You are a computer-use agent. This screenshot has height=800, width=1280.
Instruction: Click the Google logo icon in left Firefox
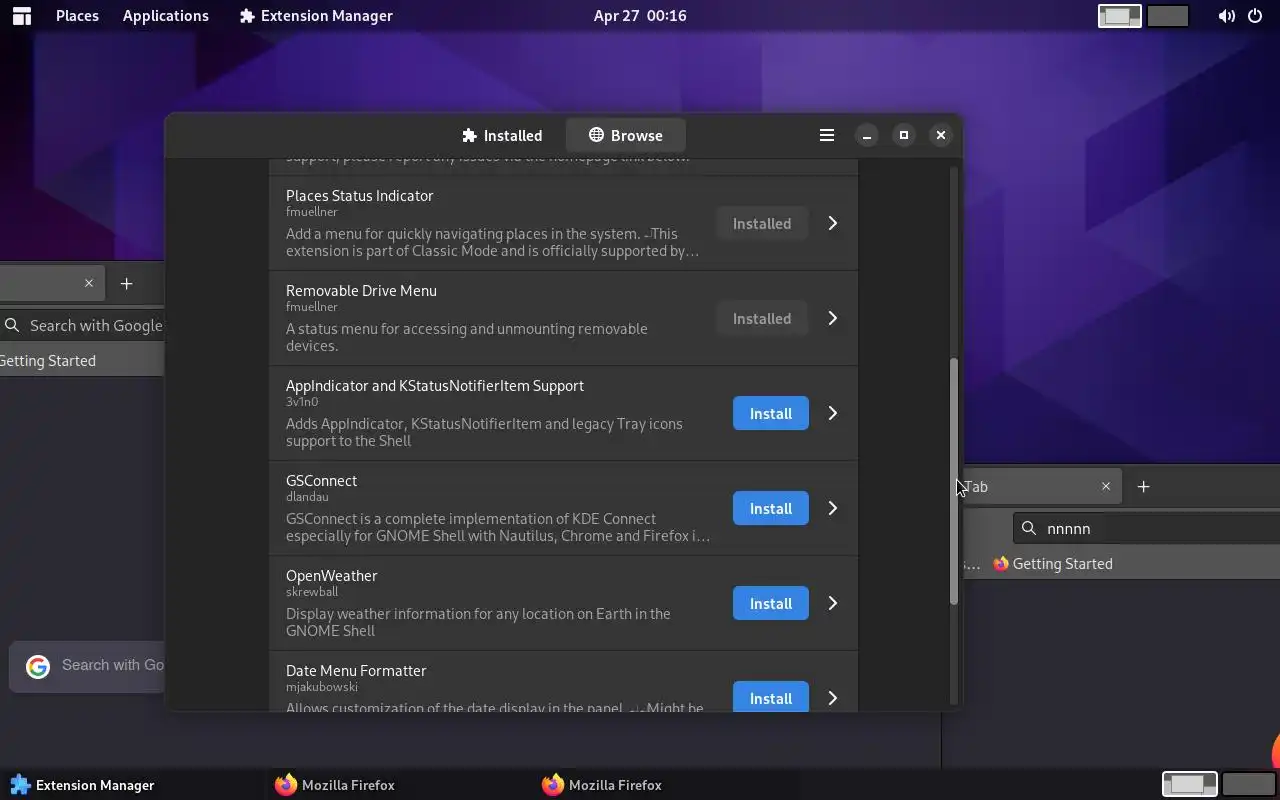pos(38,667)
